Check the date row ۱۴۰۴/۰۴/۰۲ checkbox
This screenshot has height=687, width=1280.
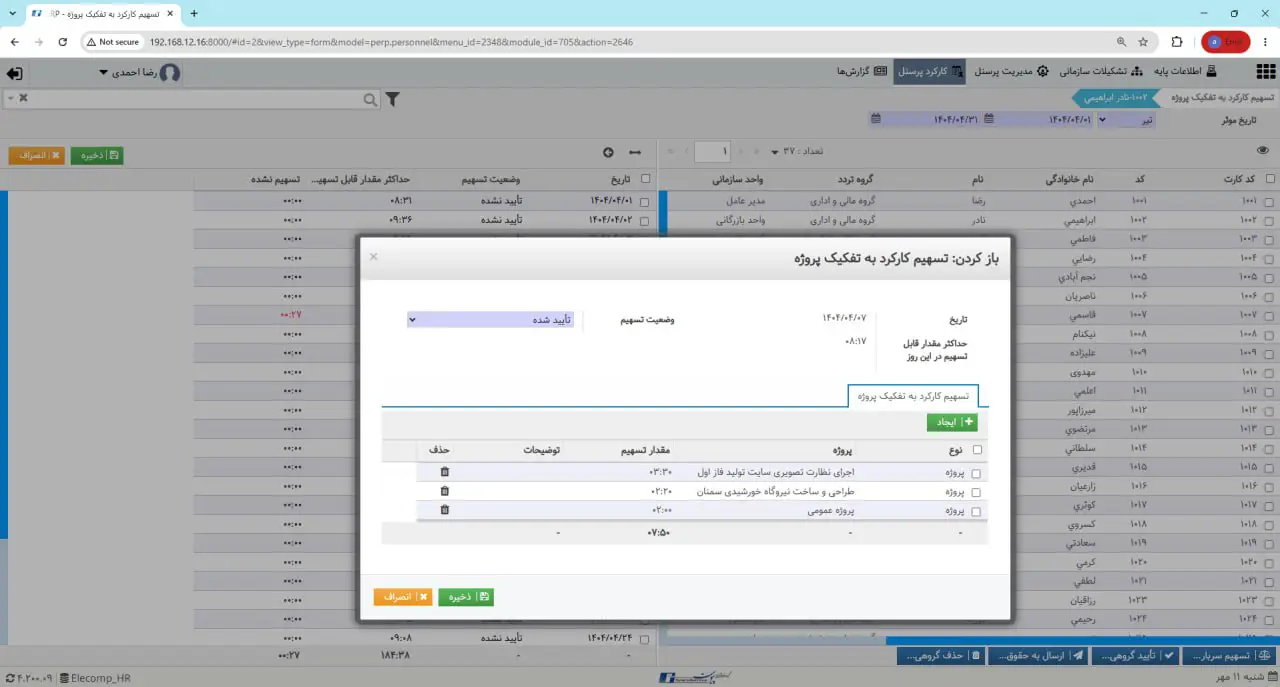point(644,221)
